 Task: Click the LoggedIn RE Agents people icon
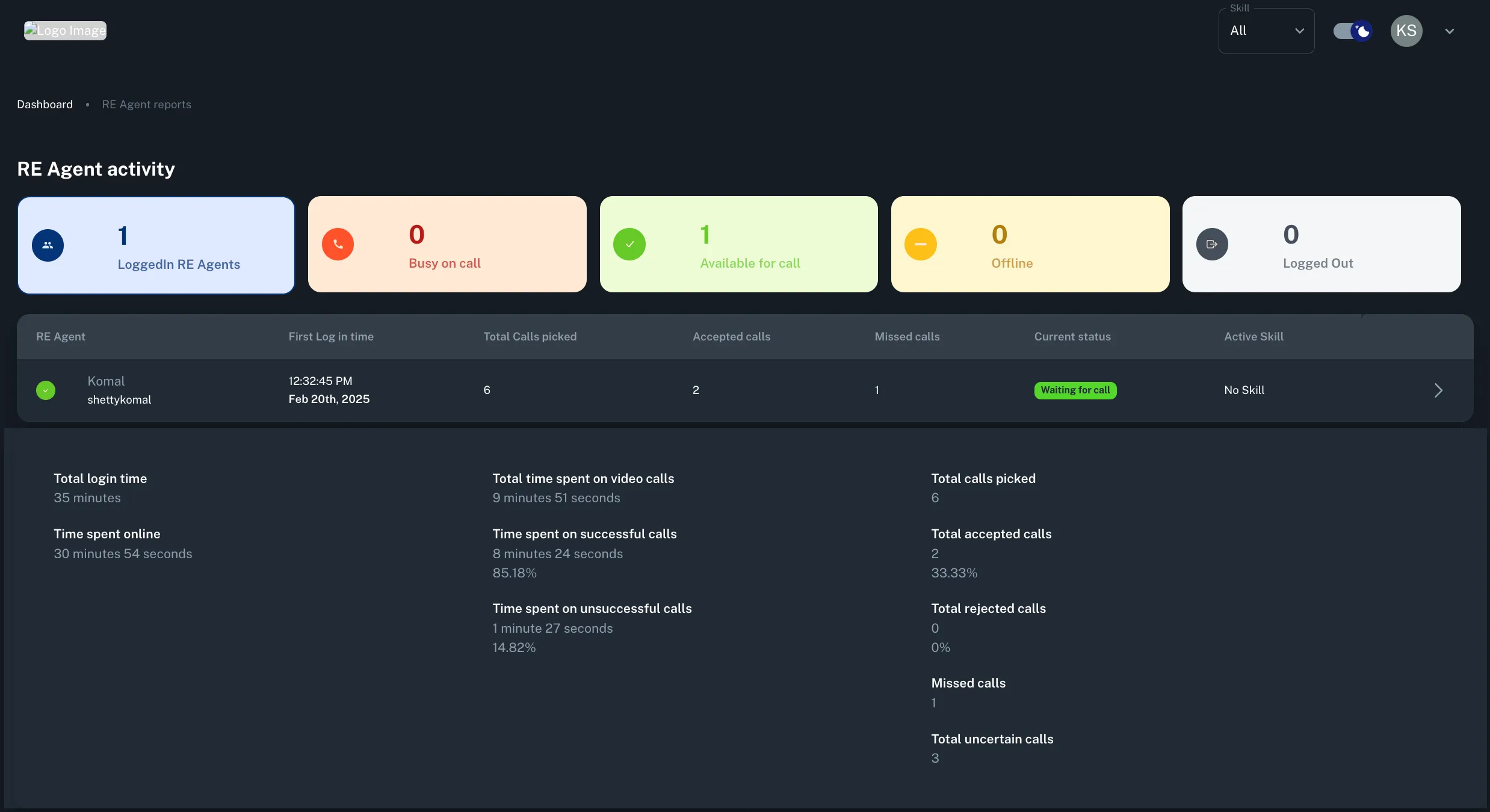coord(48,245)
